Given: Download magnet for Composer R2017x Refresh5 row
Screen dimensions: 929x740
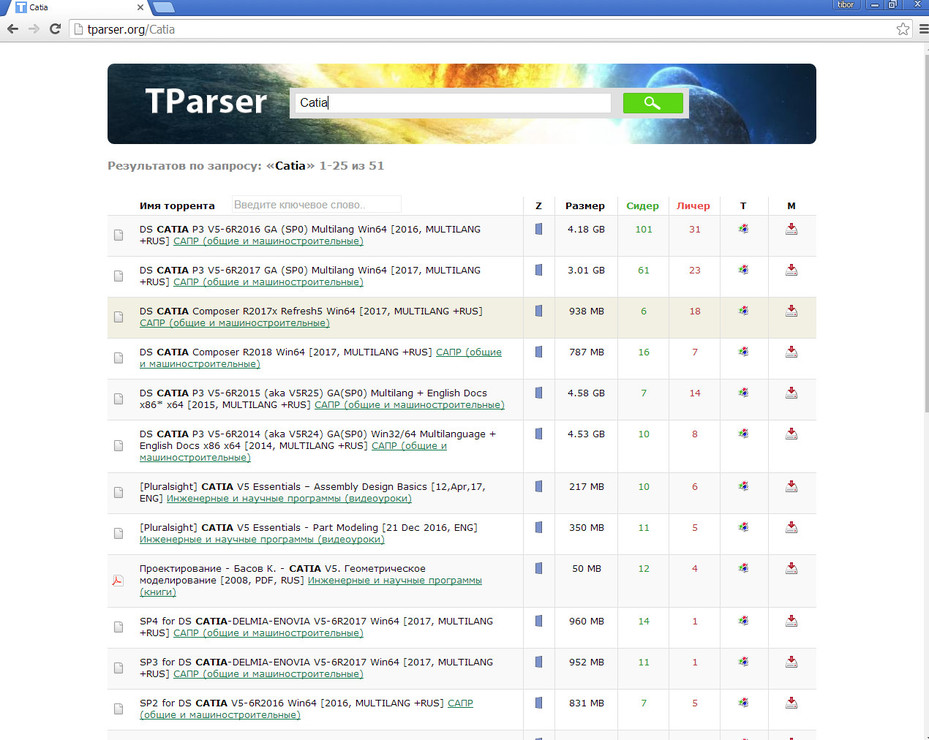Looking at the screenshot, I should (791, 310).
